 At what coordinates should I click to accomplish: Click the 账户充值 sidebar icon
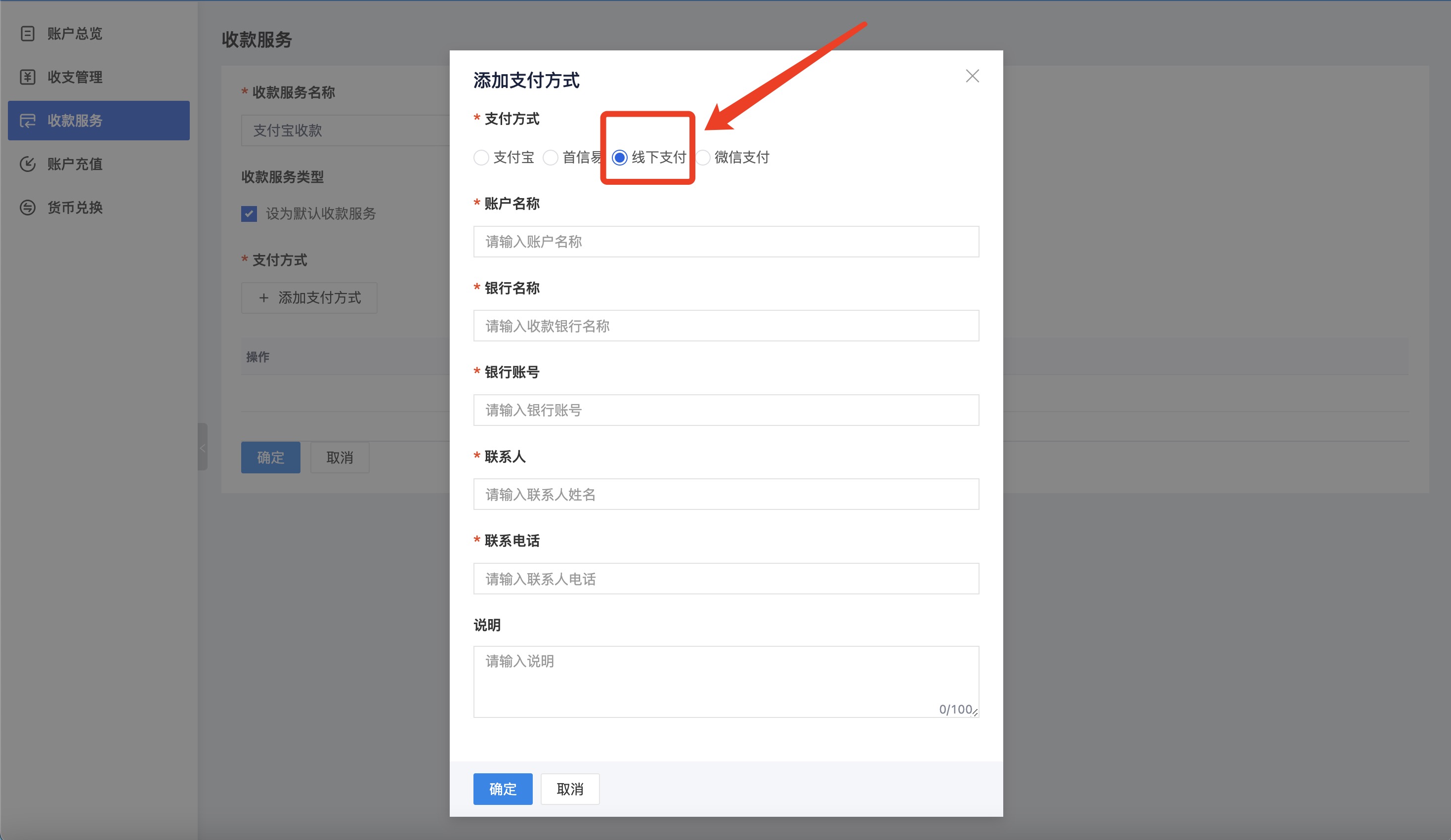[28, 164]
